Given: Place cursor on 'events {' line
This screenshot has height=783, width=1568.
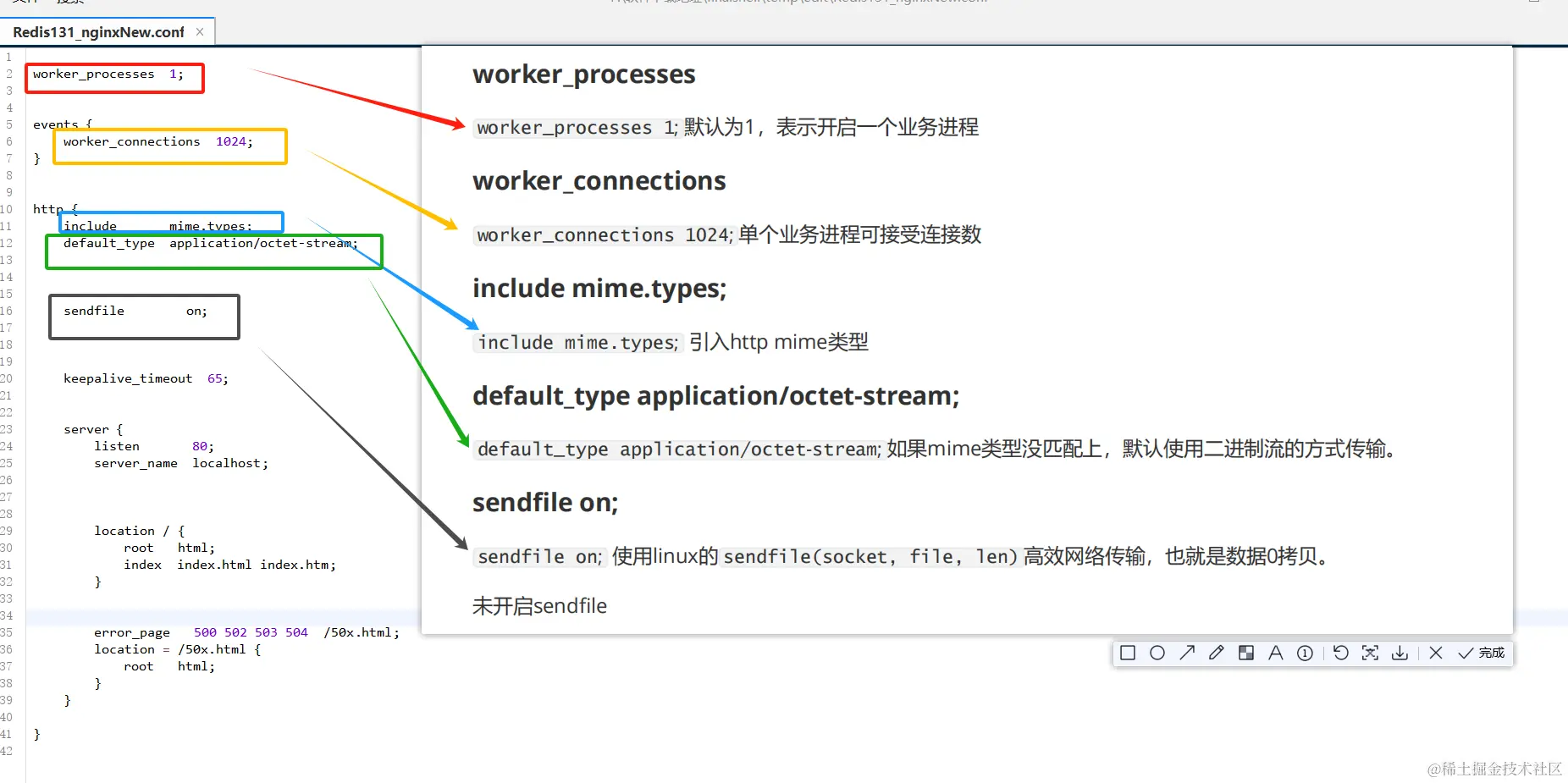Looking at the screenshot, I should 63,124.
